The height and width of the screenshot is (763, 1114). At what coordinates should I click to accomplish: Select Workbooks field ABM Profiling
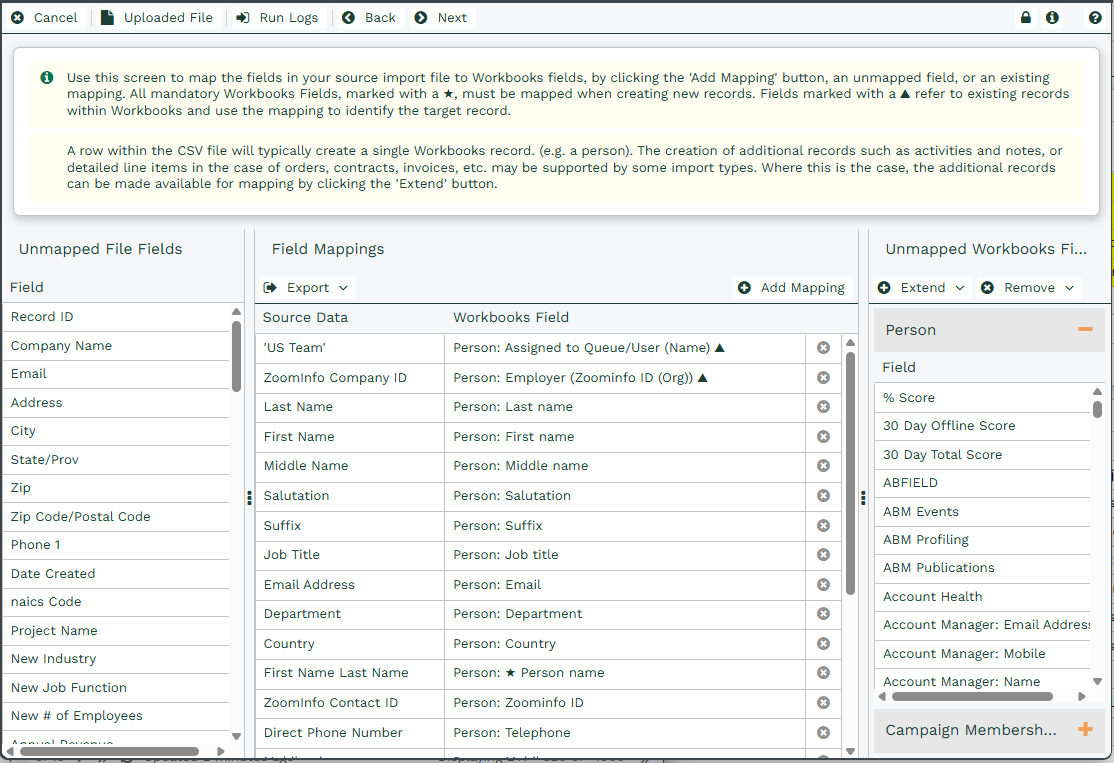pyautogui.click(x=983, y=540)
